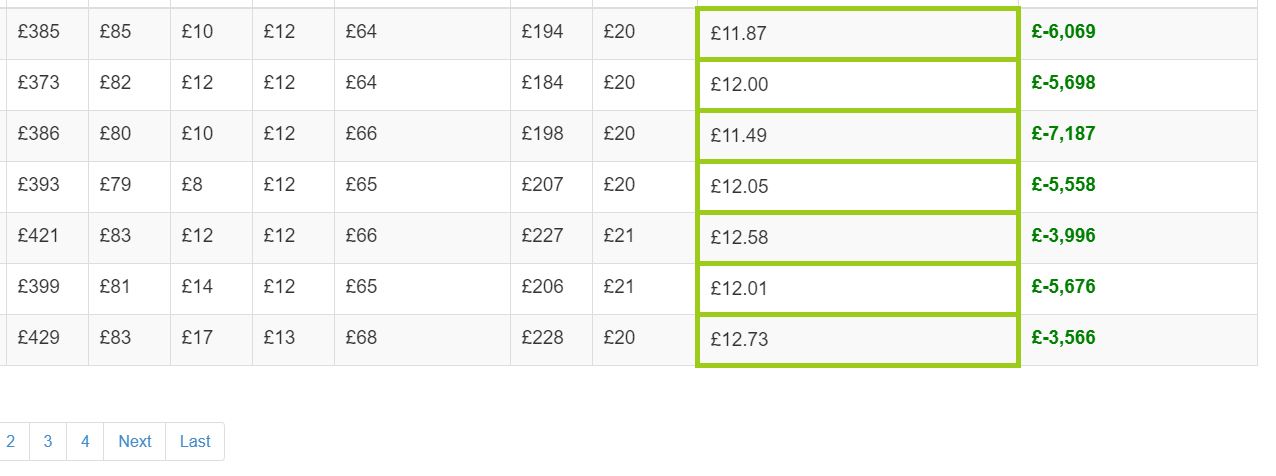Screen dimensions: 1276x476
Task: Click the £12.73 input field
Action: point(857,340)
